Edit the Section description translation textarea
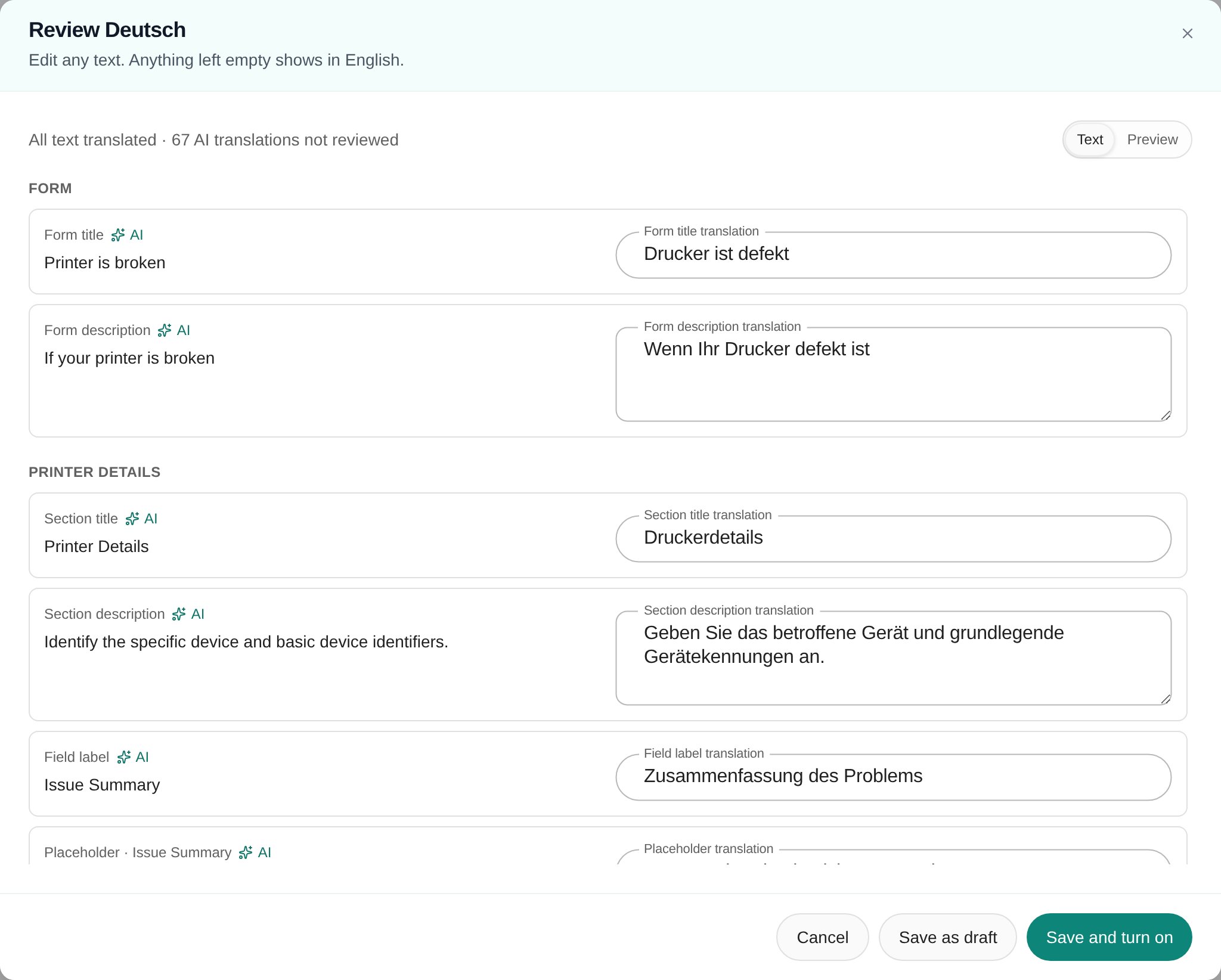 [893, 658]
